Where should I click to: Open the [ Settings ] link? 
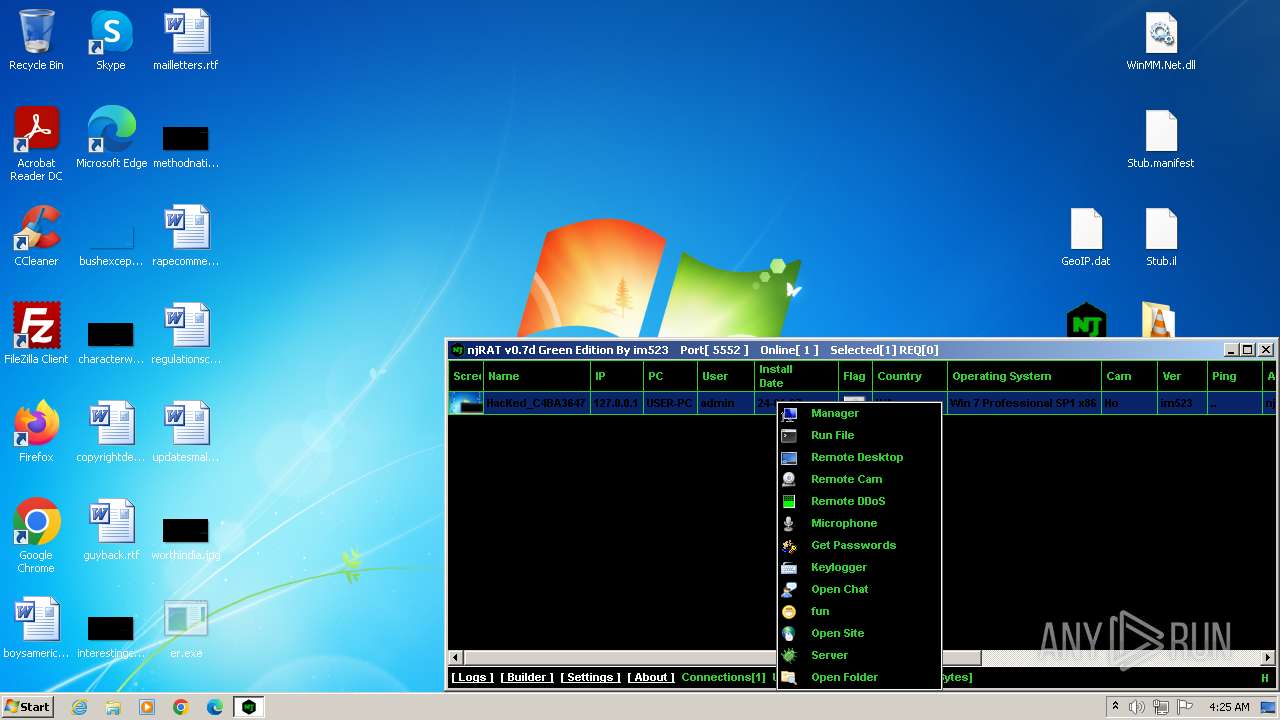coord(590,677)
